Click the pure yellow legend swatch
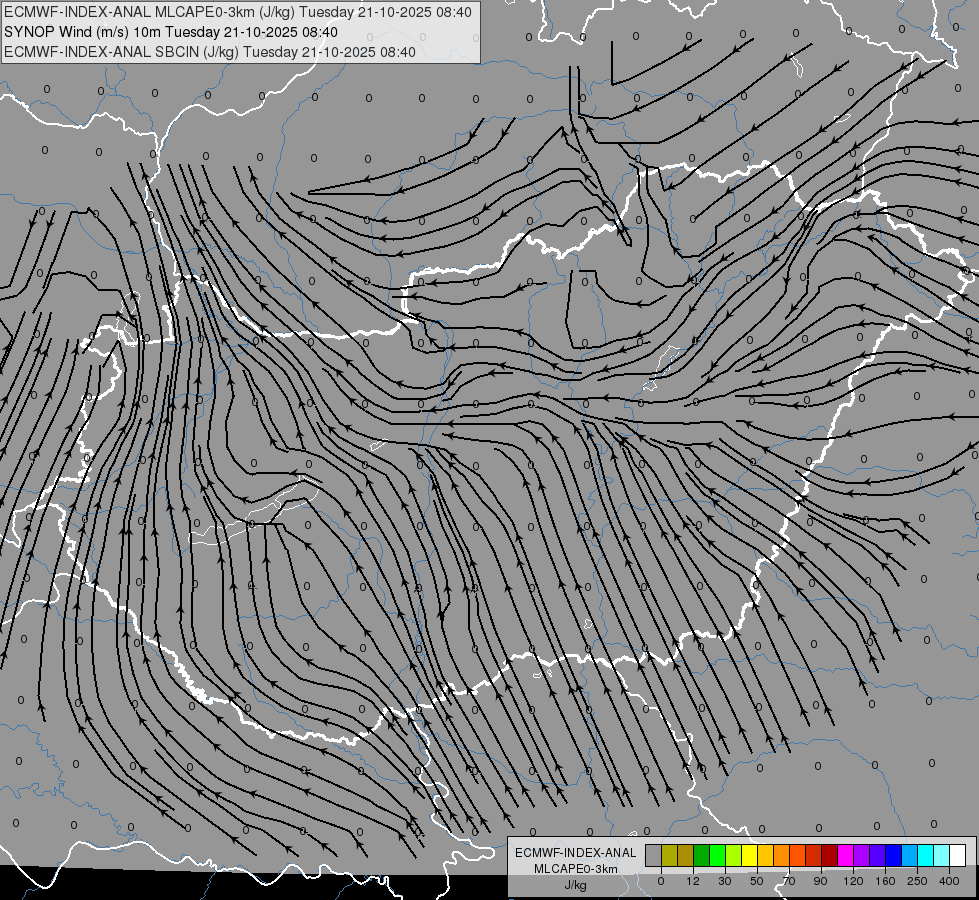The image size is (979, 900). (749, 855)
